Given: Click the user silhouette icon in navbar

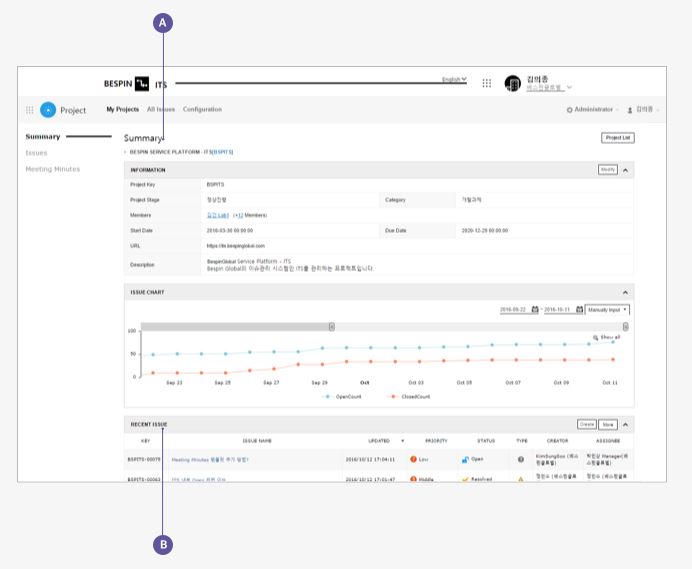Looking at the screenshot, I should pyautogui.click(x=630, y=110).
